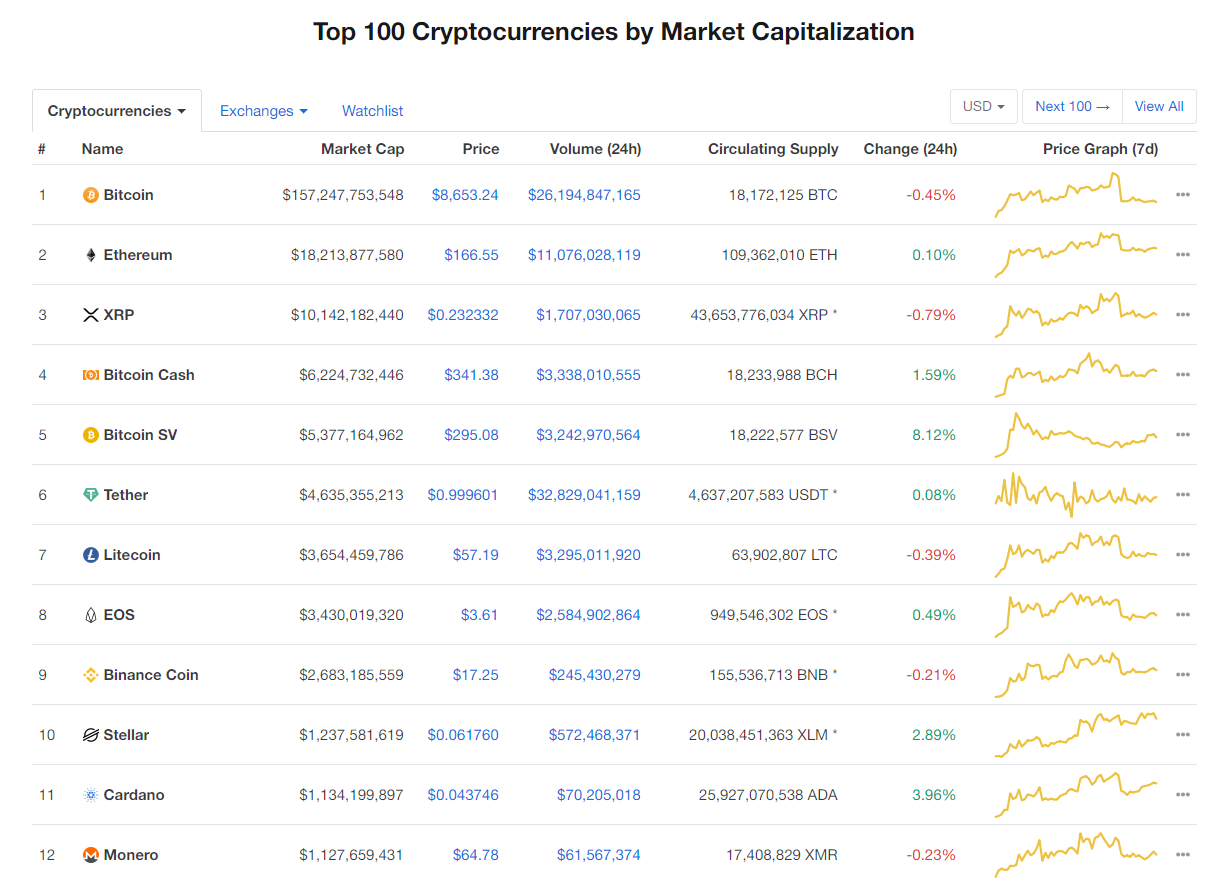Open the Stellar name link
This screenshot has width=1213, height=881.
pos(126,735)
